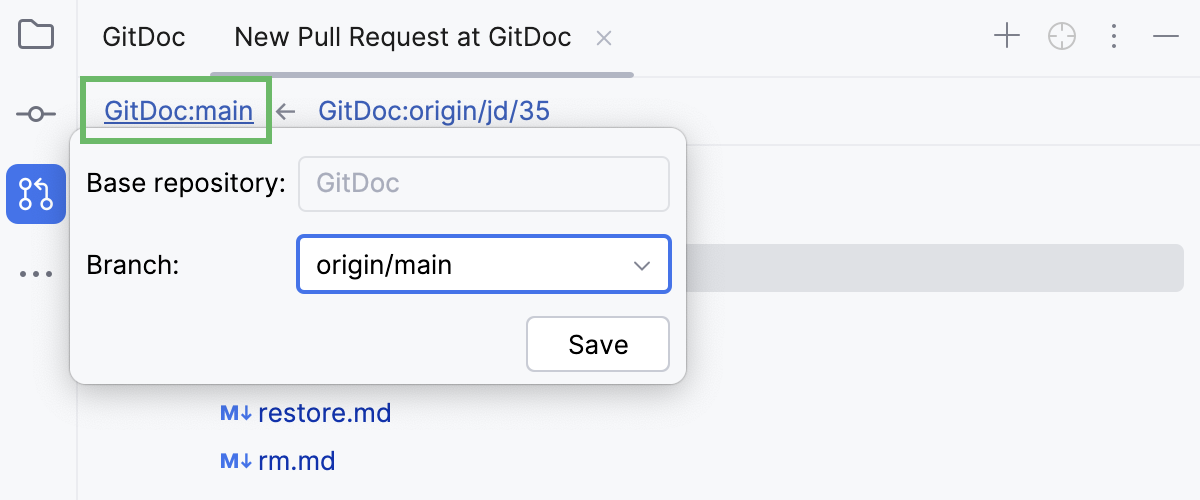
Task: Close the New Pull Request tab
Action: [x=603, y=38]
